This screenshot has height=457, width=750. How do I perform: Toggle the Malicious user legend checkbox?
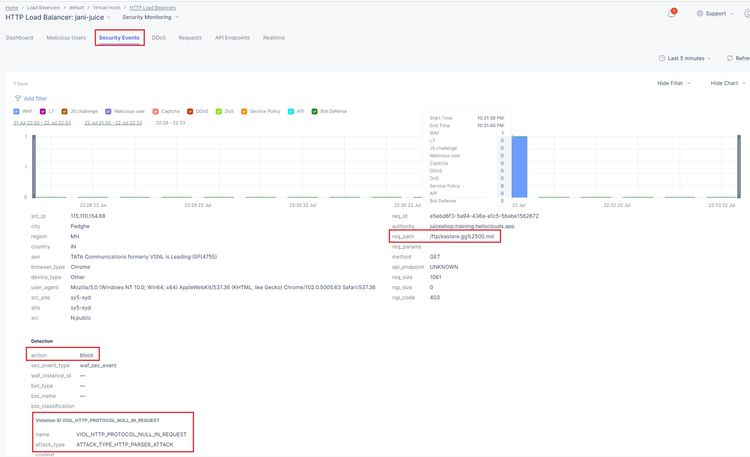[109, 111]
